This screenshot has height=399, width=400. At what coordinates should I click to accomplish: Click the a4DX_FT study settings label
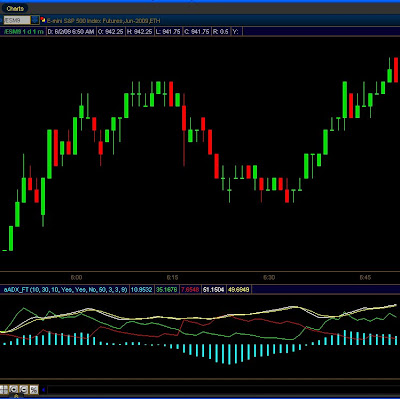pos(65,290)
